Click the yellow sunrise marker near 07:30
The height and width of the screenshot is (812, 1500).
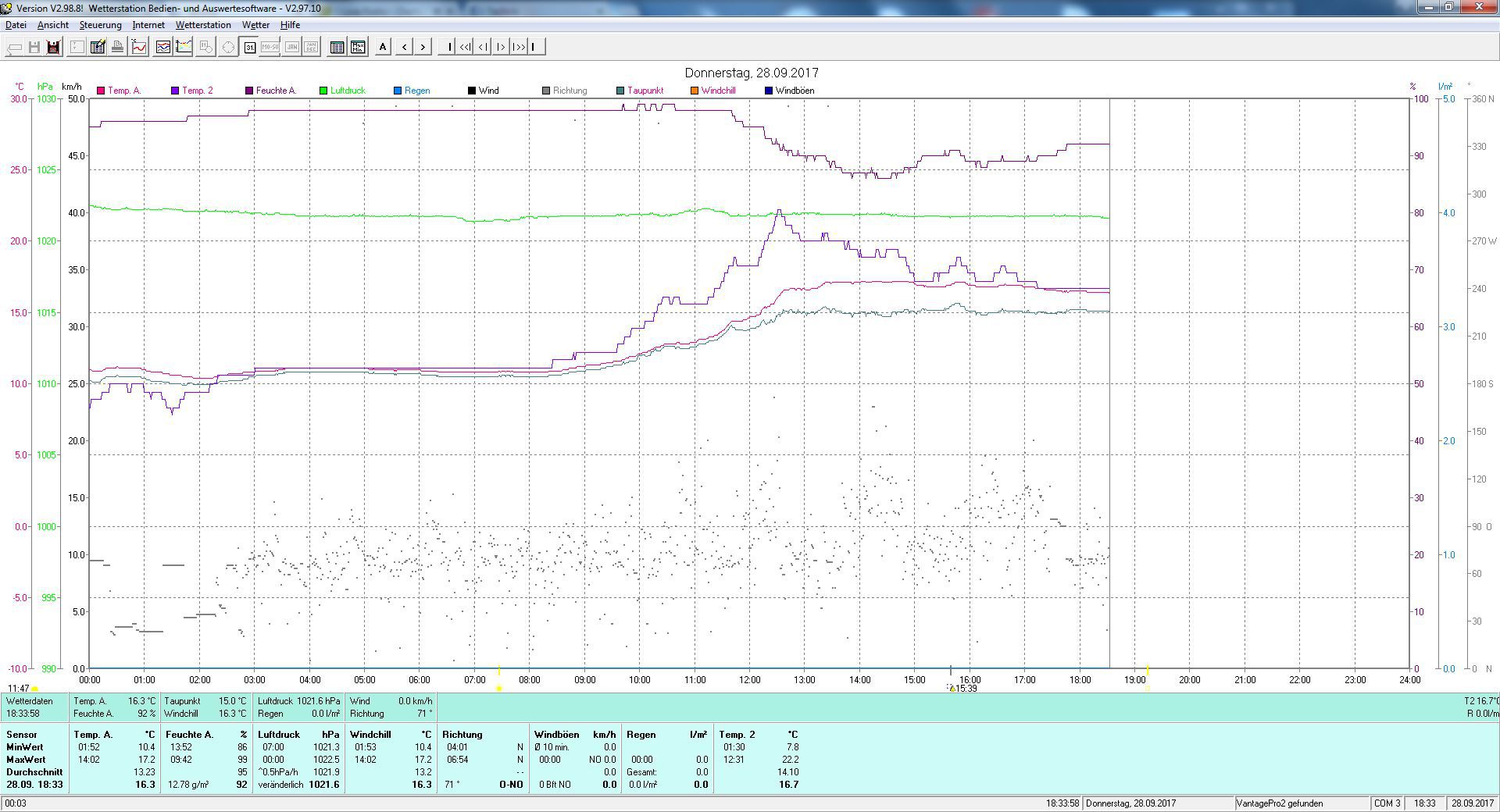pos(499,689)
